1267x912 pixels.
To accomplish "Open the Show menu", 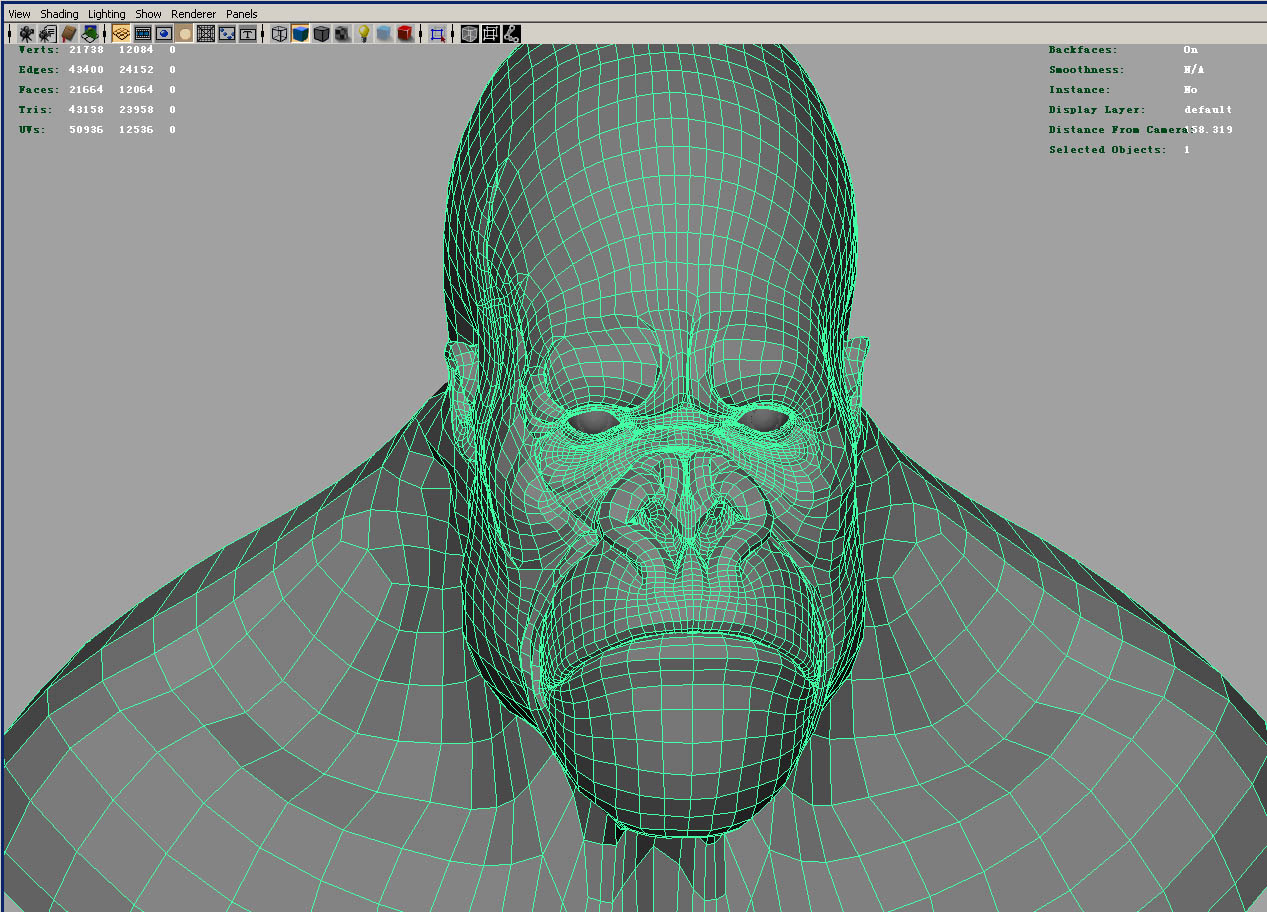I will pyautogui.click(x=148, y=14).
